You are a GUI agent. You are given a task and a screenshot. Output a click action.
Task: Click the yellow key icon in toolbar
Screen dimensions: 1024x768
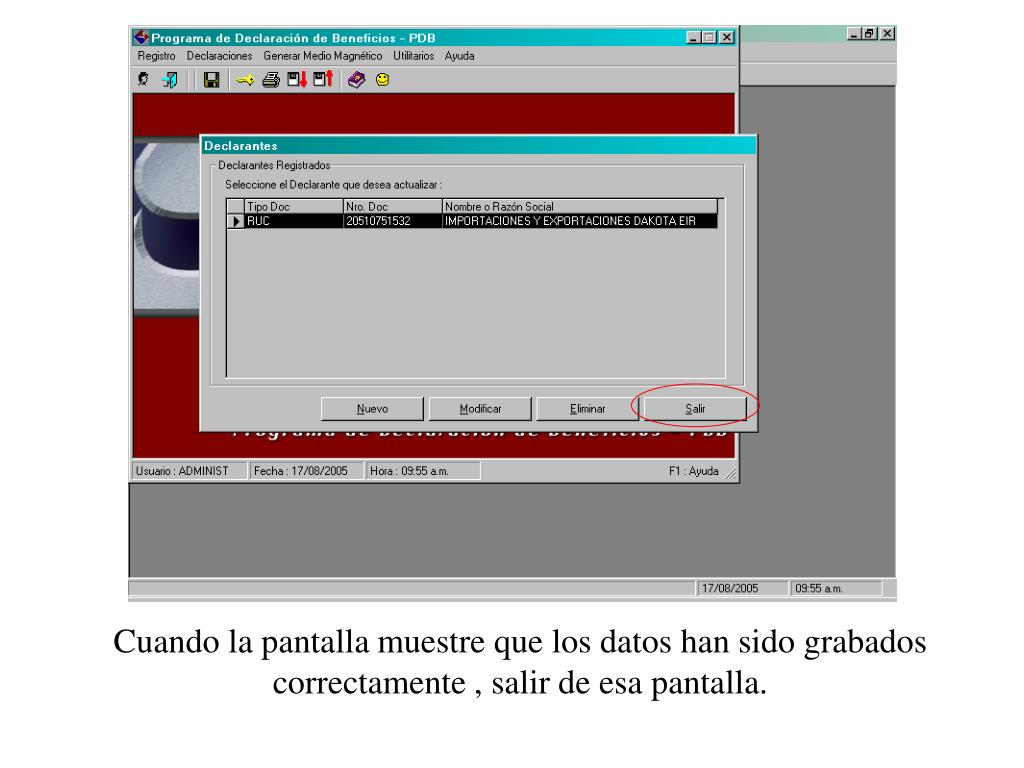pos(245,80)
